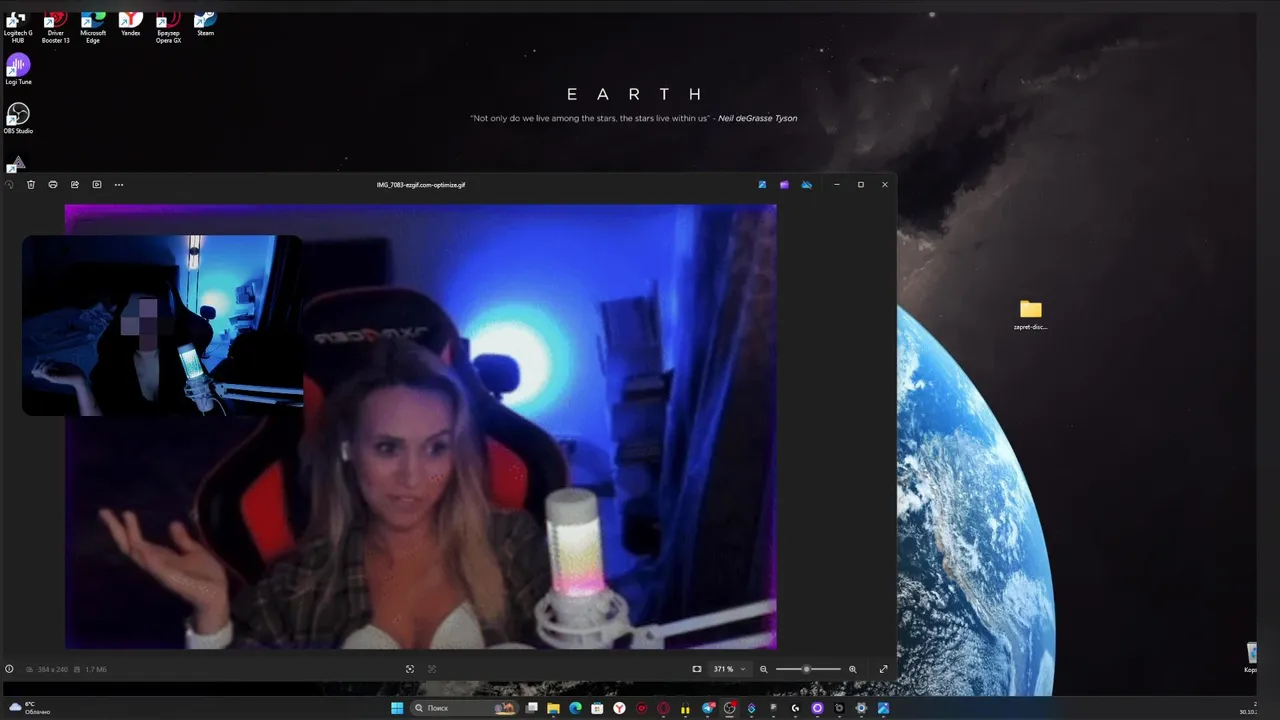Open Yandex Browser from the taskbar
The height and width of the screenshot is (720, 1280).
[x=619, y=708]
